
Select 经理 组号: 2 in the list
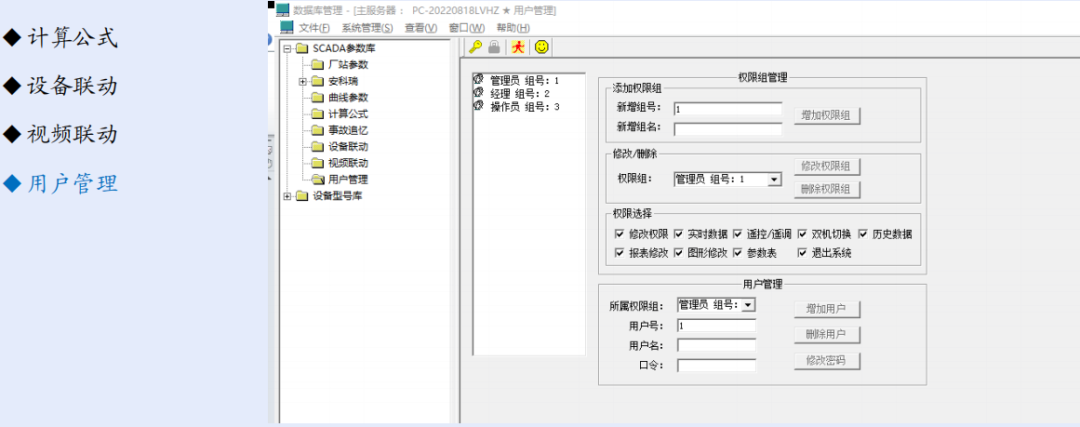519,94
